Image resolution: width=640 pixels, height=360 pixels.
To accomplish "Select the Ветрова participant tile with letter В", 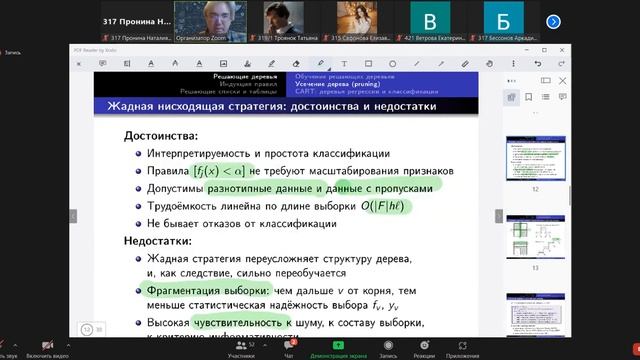I will 430,22.
